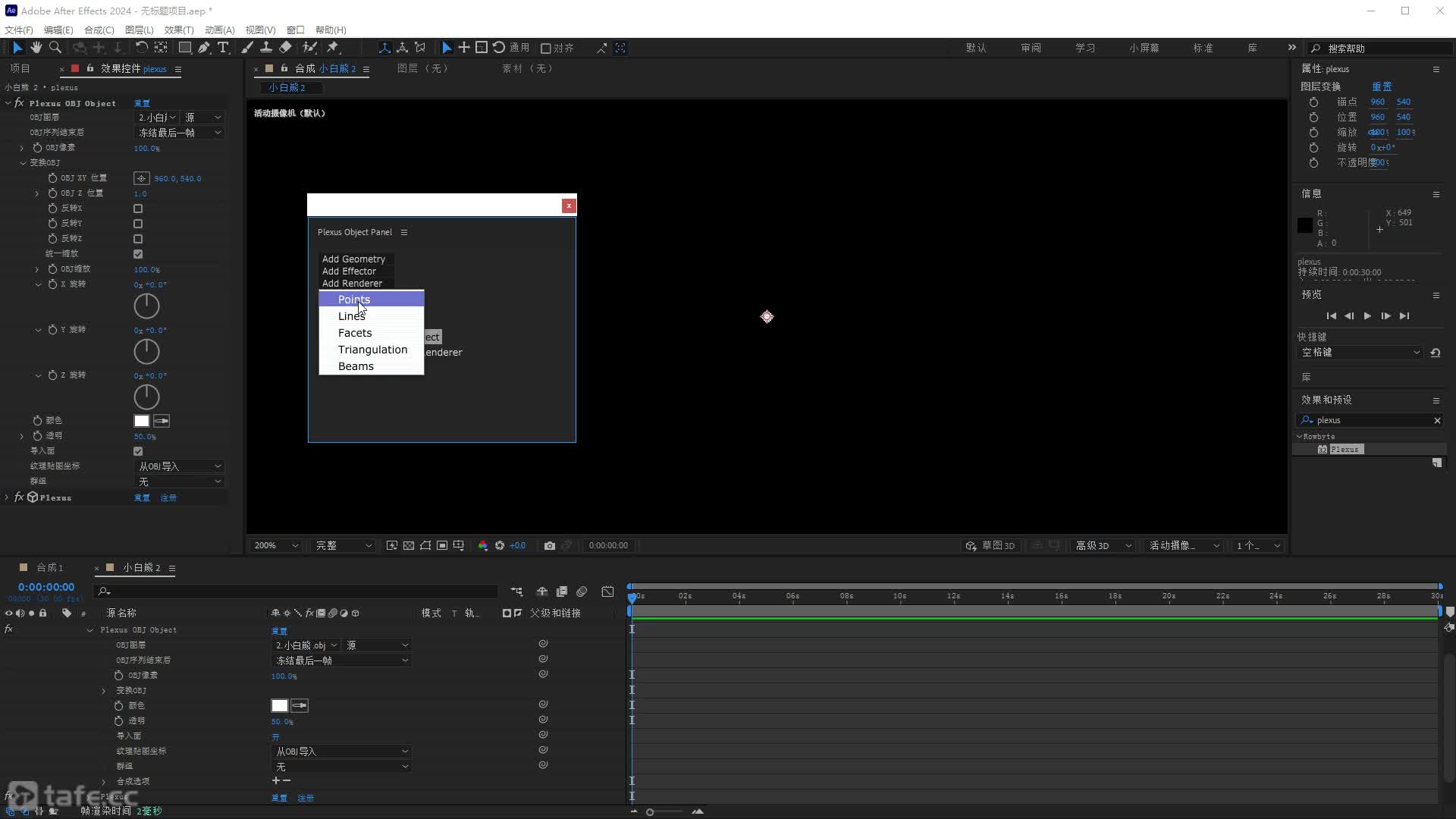
Task: Open channel color display icon in viewer
Action: (x=482, y=545)
